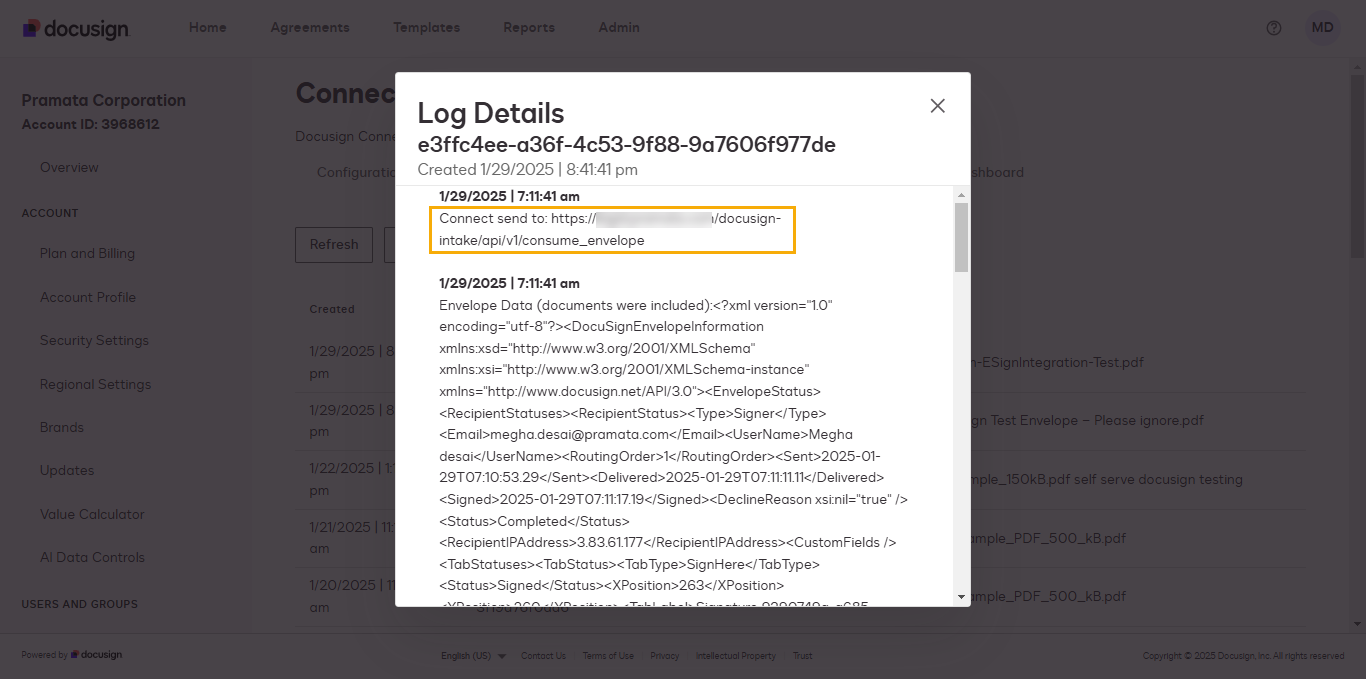The height and width of the screenshot is (679, 1366).
Task: Open Value Calculator in sidebar
Action: click(92, 515)
